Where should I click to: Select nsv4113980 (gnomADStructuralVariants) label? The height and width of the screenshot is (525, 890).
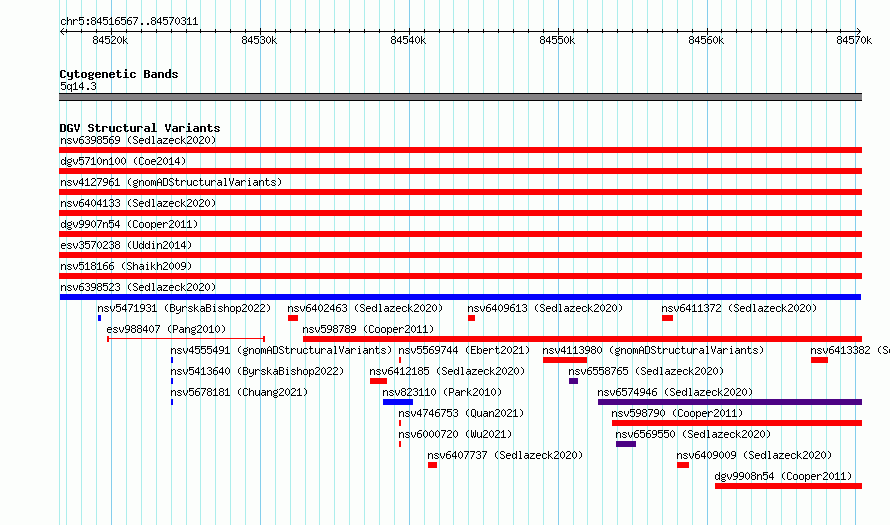(653, 350)
